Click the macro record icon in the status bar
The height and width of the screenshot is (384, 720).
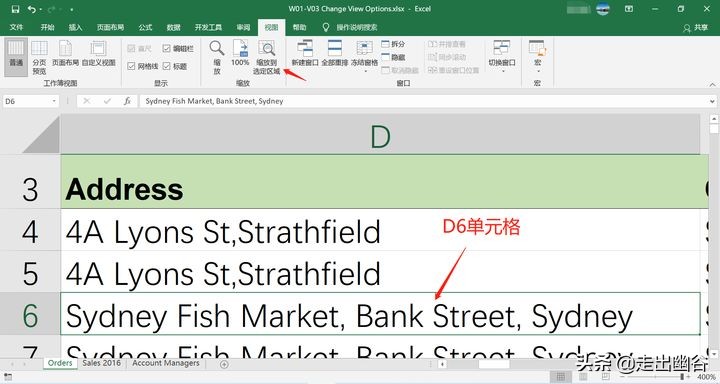[7, 378]
